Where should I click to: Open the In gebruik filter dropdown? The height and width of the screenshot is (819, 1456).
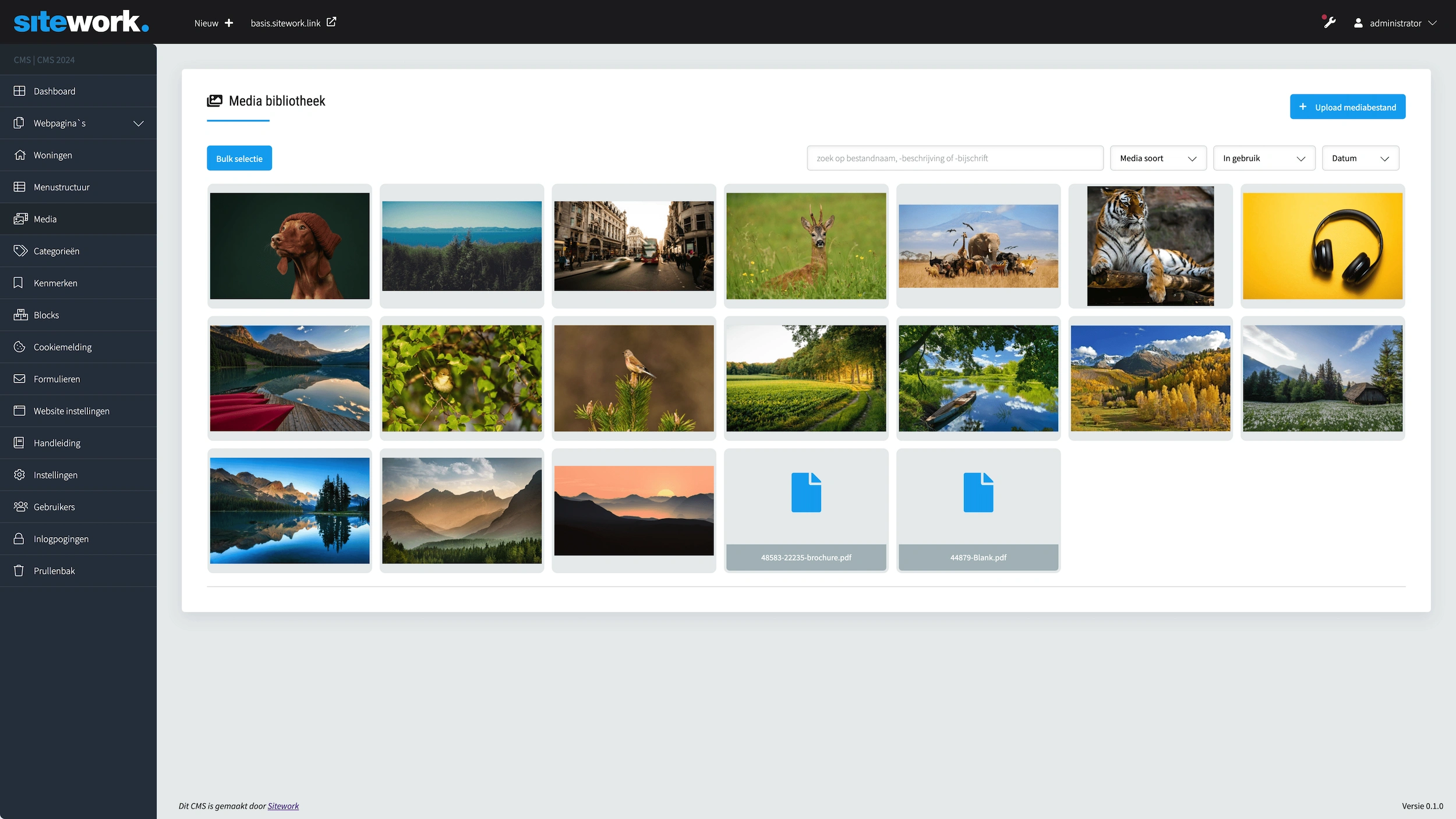(1263, 158)
